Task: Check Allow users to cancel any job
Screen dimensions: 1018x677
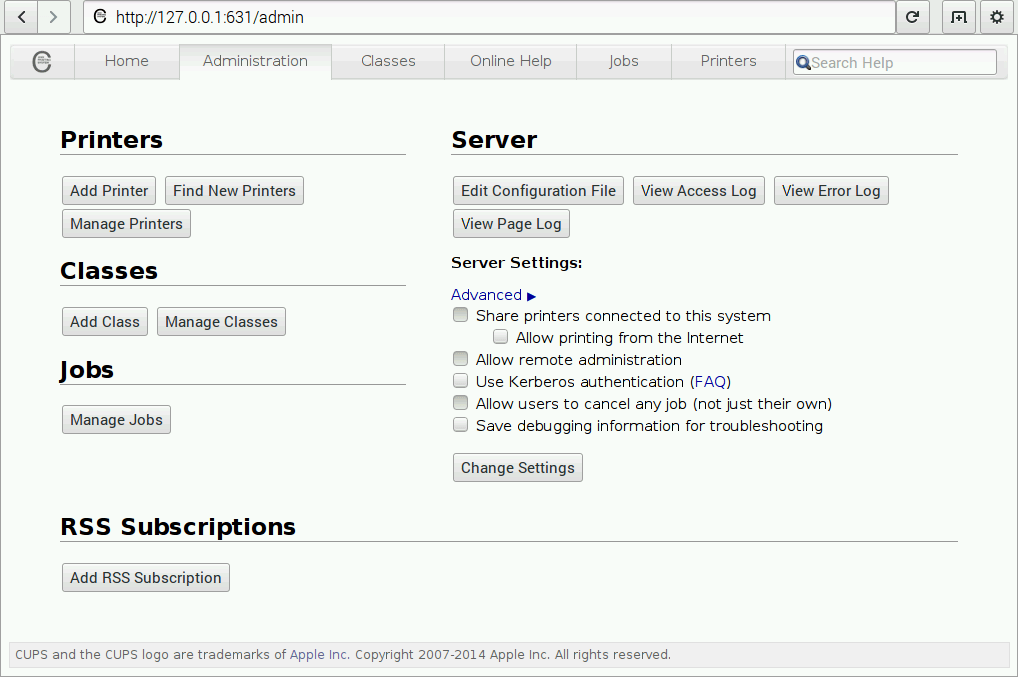Action: click(x=460, y=403)
